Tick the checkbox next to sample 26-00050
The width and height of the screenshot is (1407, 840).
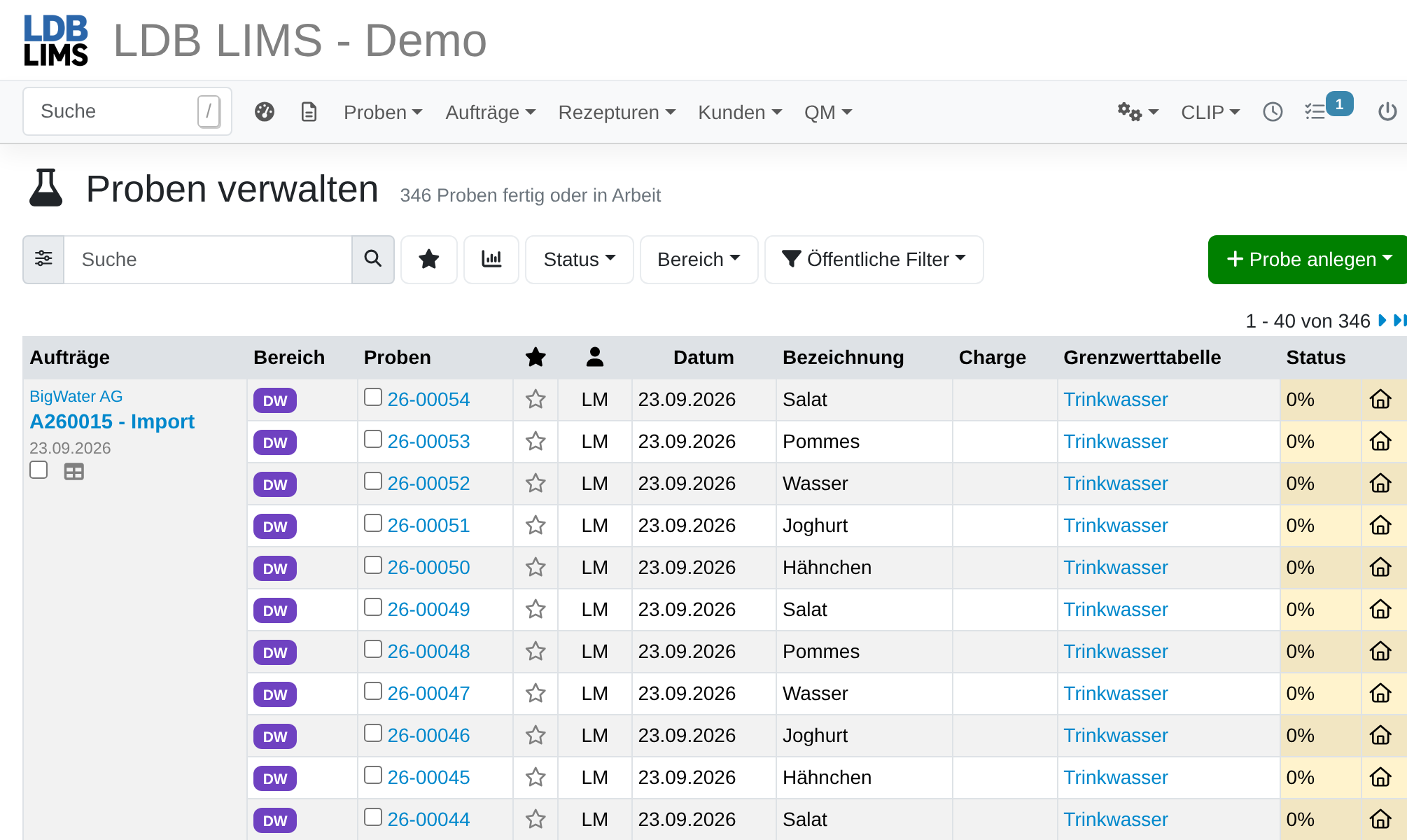click(373, 566)
